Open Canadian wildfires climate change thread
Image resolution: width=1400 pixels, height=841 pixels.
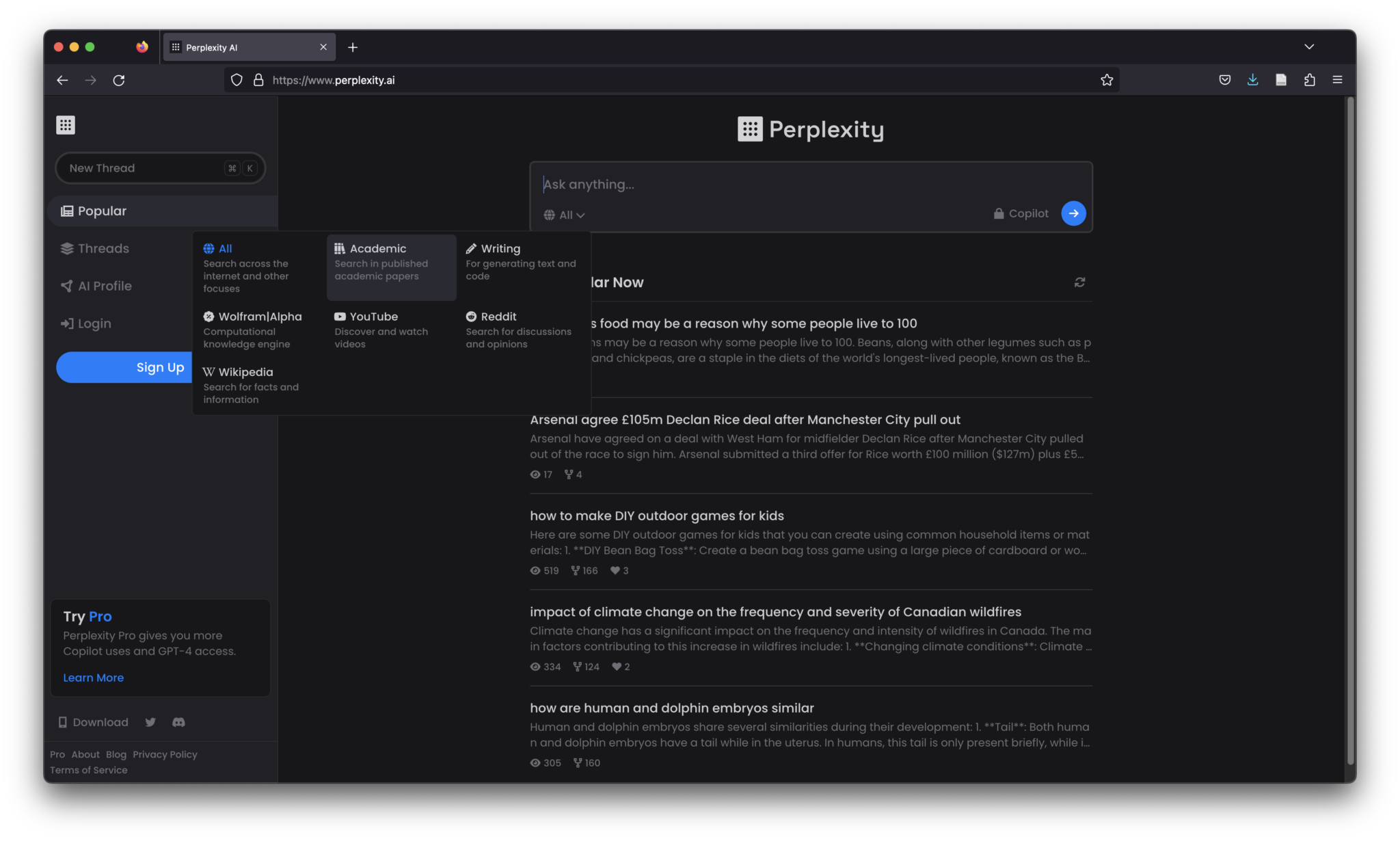(775, 611)
